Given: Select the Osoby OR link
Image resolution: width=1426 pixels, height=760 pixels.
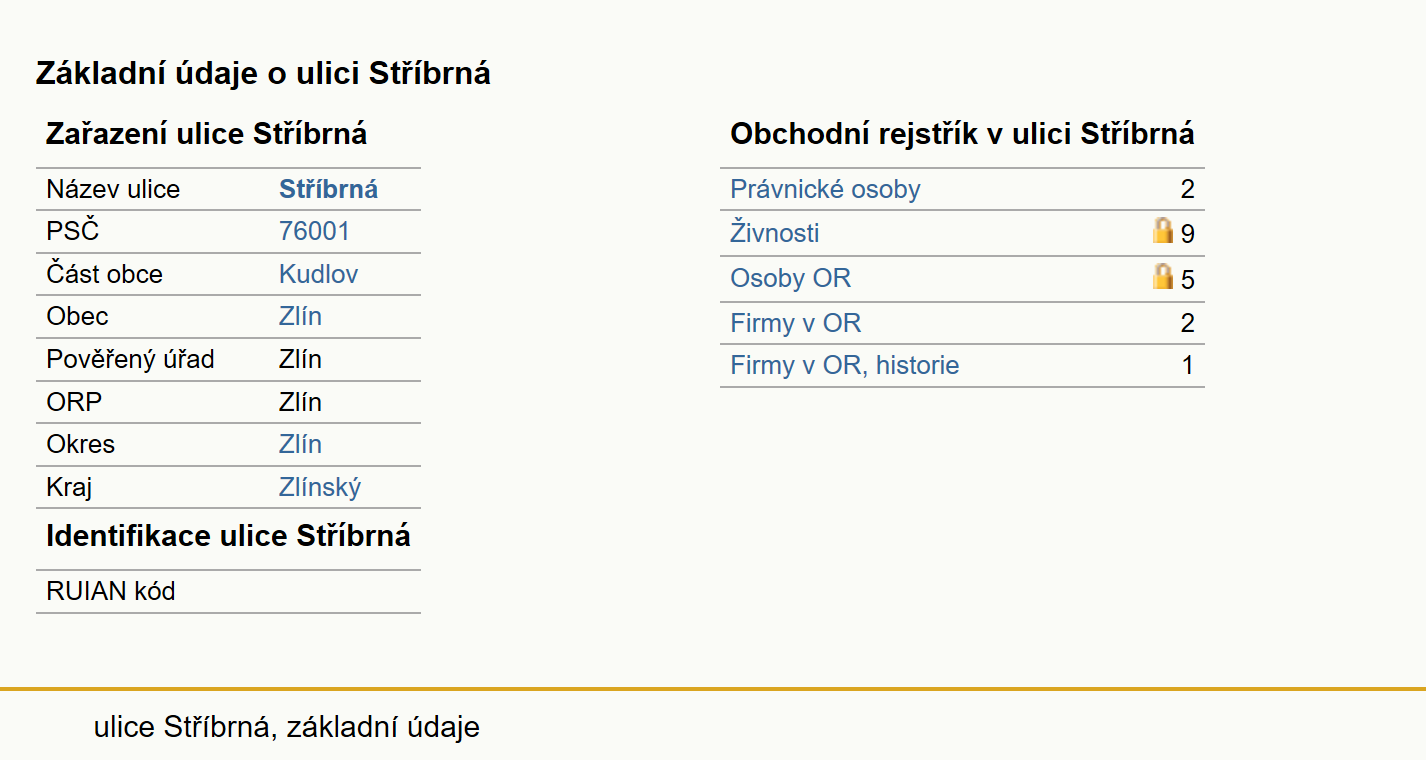Looking at the screenshot, I should click(x=790, y=278).
